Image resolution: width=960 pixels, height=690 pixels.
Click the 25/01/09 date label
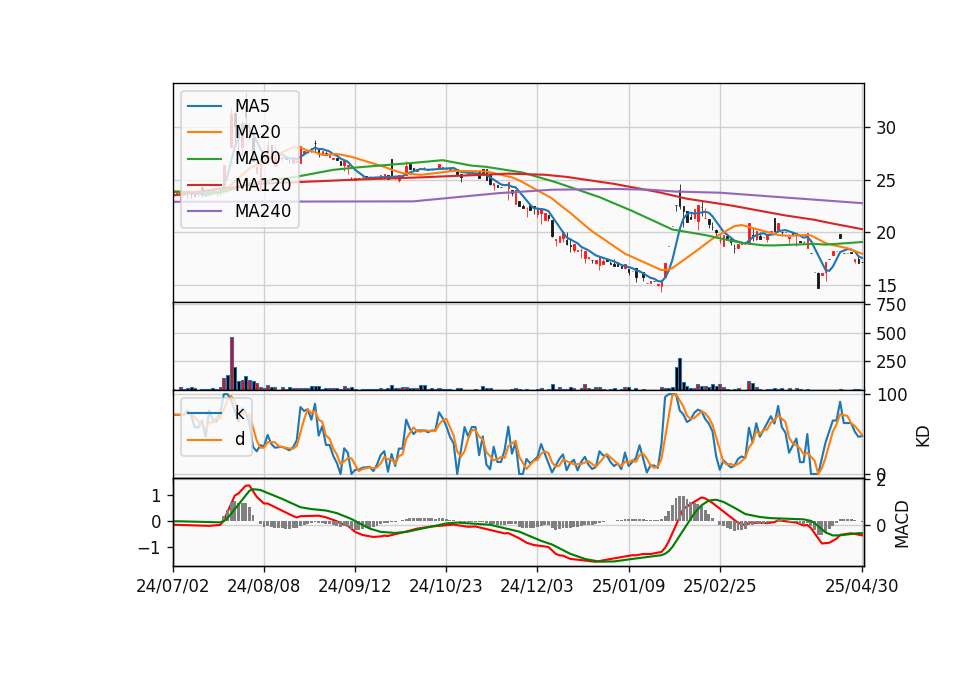[x=628, y=586]
